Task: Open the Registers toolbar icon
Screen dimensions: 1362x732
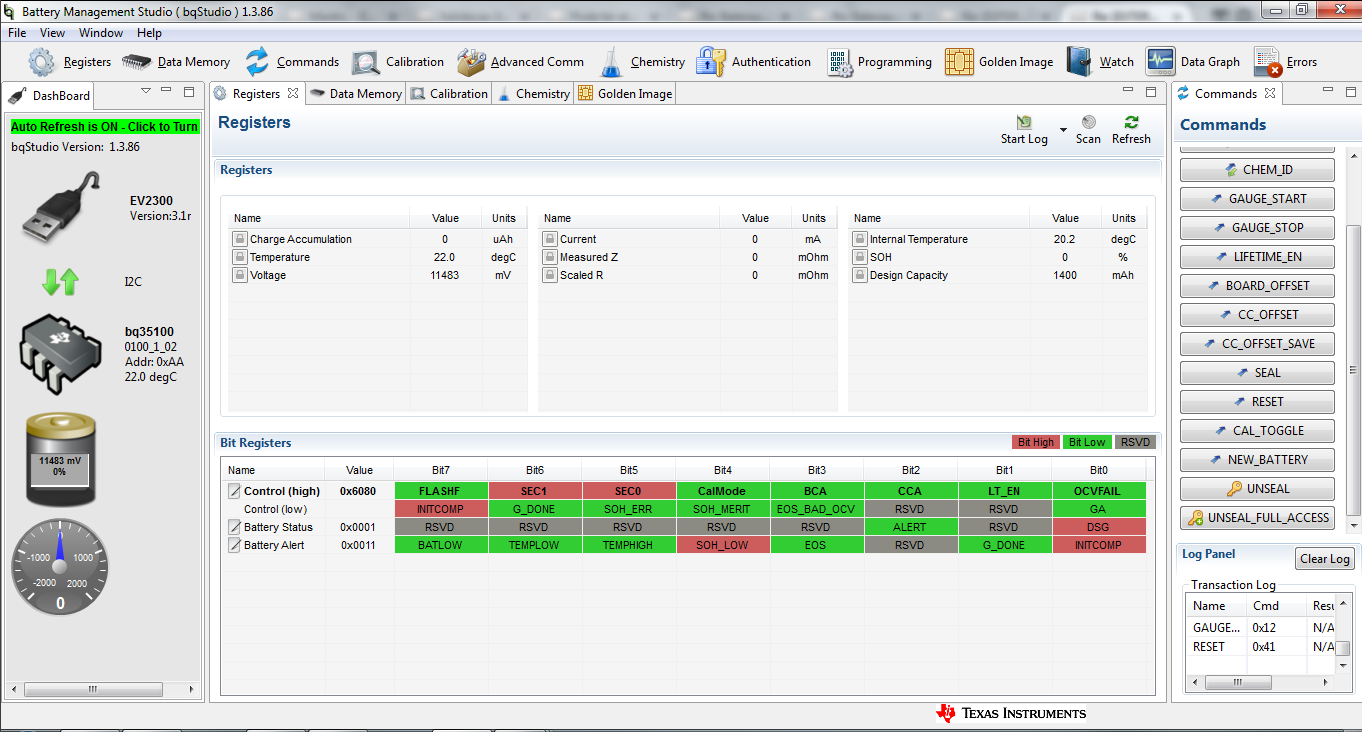Action: [42, 62]
